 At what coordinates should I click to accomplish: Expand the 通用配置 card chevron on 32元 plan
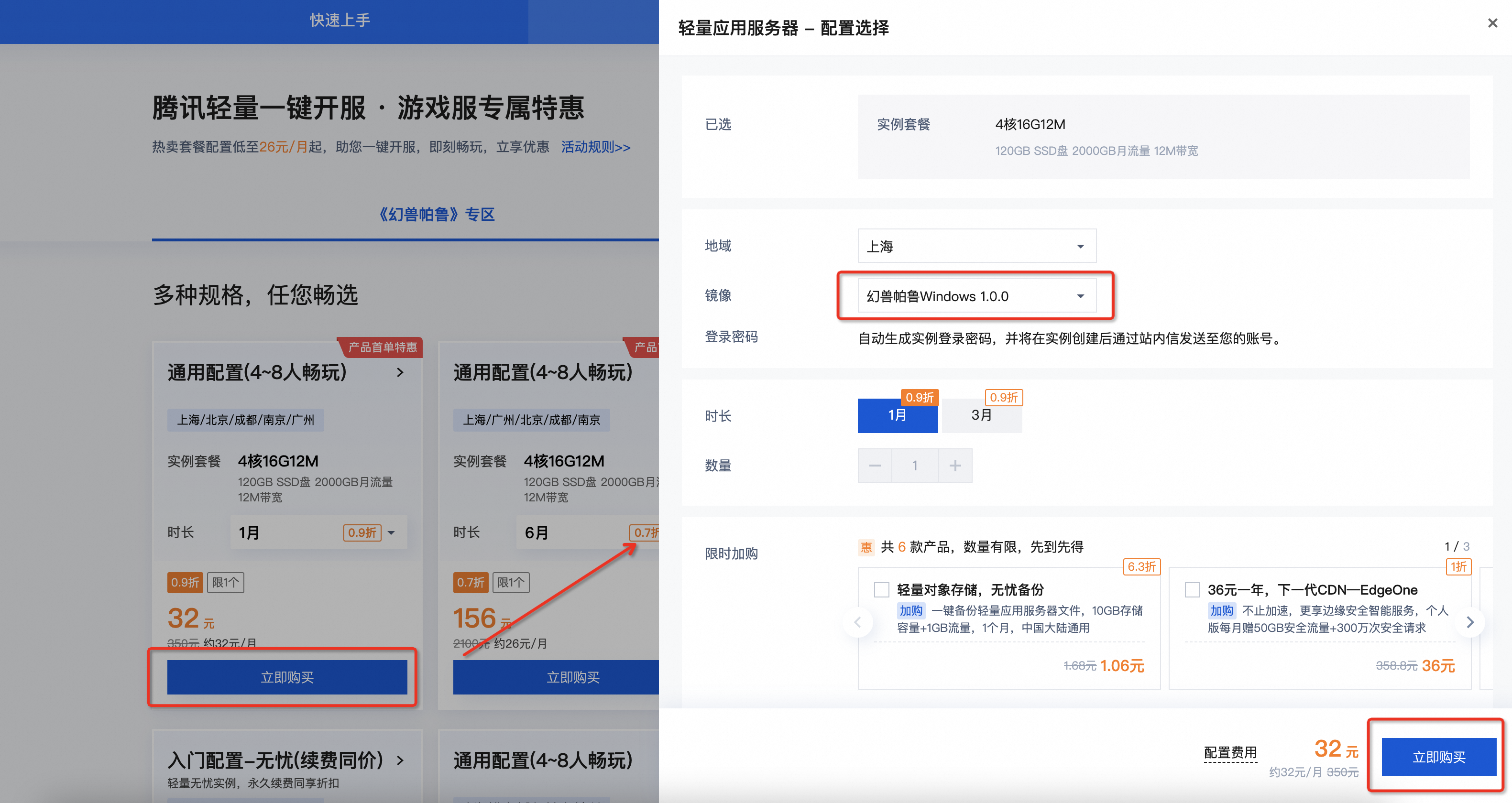tap(400, 372)
